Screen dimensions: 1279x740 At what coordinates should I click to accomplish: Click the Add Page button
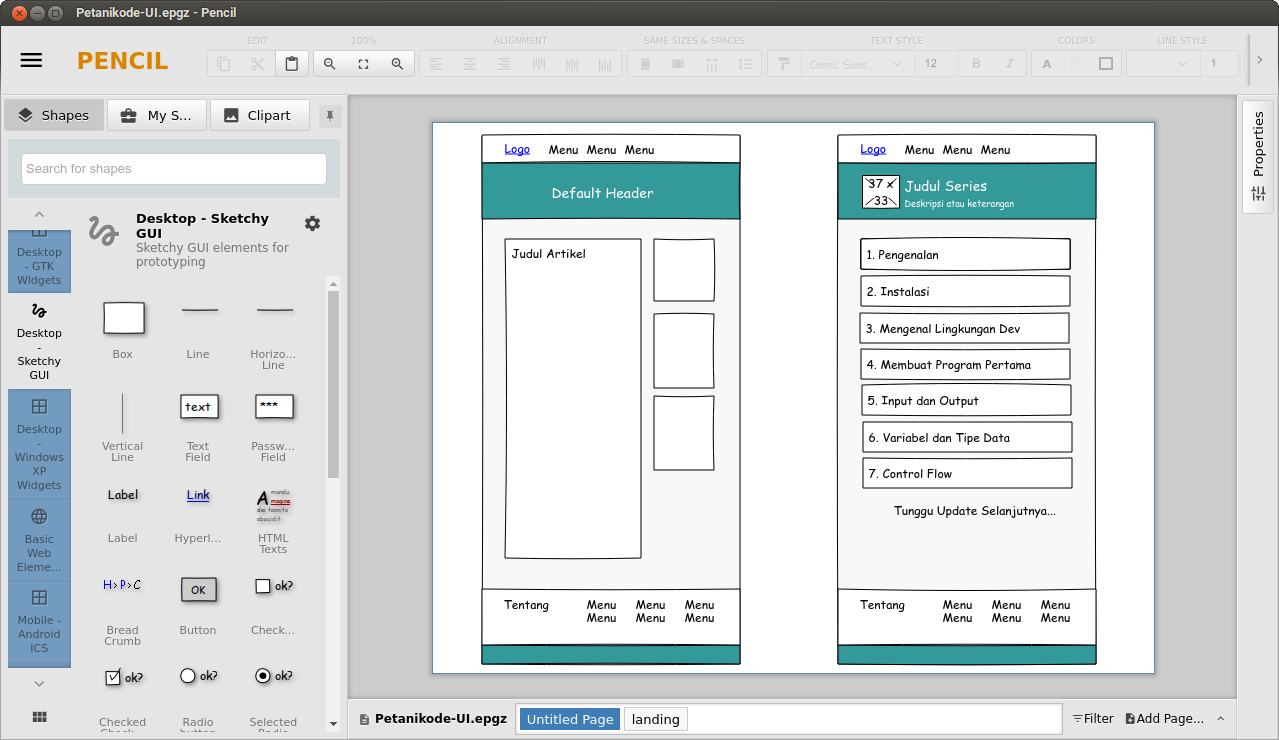point(1164,719)
